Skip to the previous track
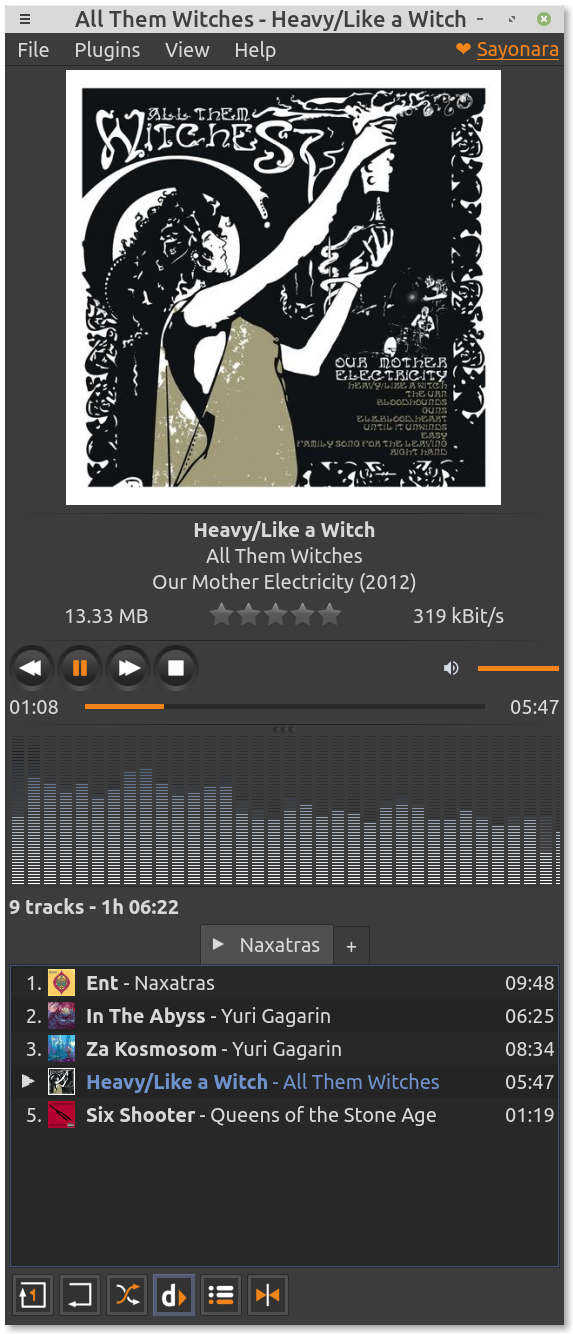Image resolution: width=573 pixels, height=1334 pixels. coord(31,668)
